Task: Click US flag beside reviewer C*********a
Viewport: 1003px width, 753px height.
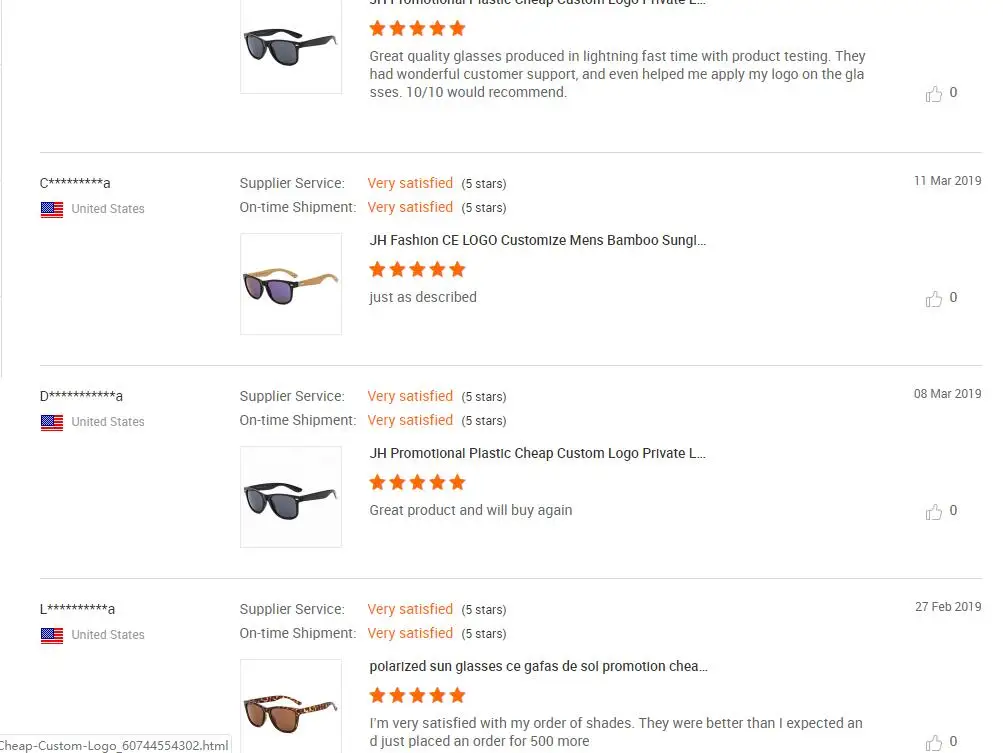Action: click(x=52, y=209)
